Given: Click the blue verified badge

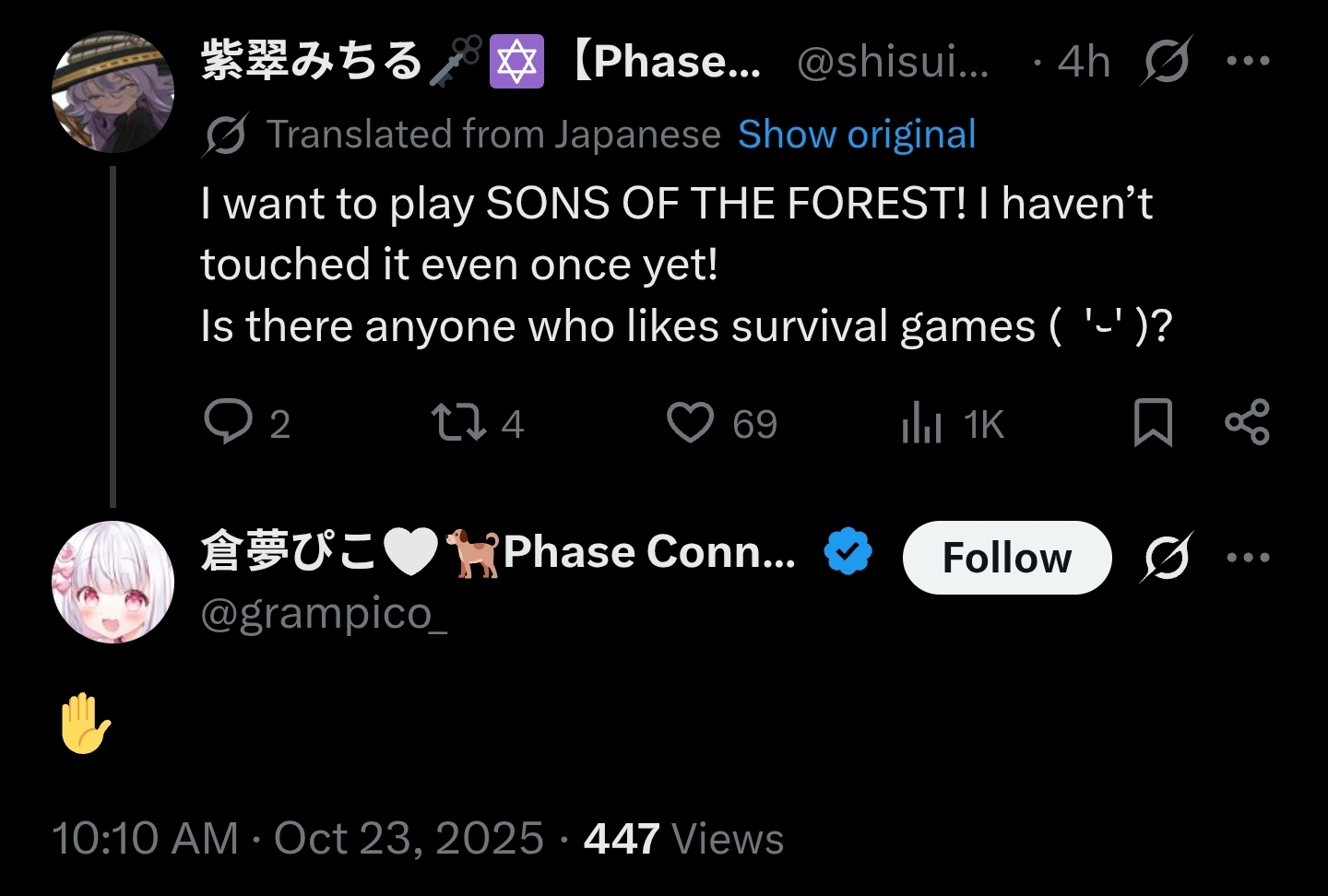Looking at the screenshot, I should point(848,552).
